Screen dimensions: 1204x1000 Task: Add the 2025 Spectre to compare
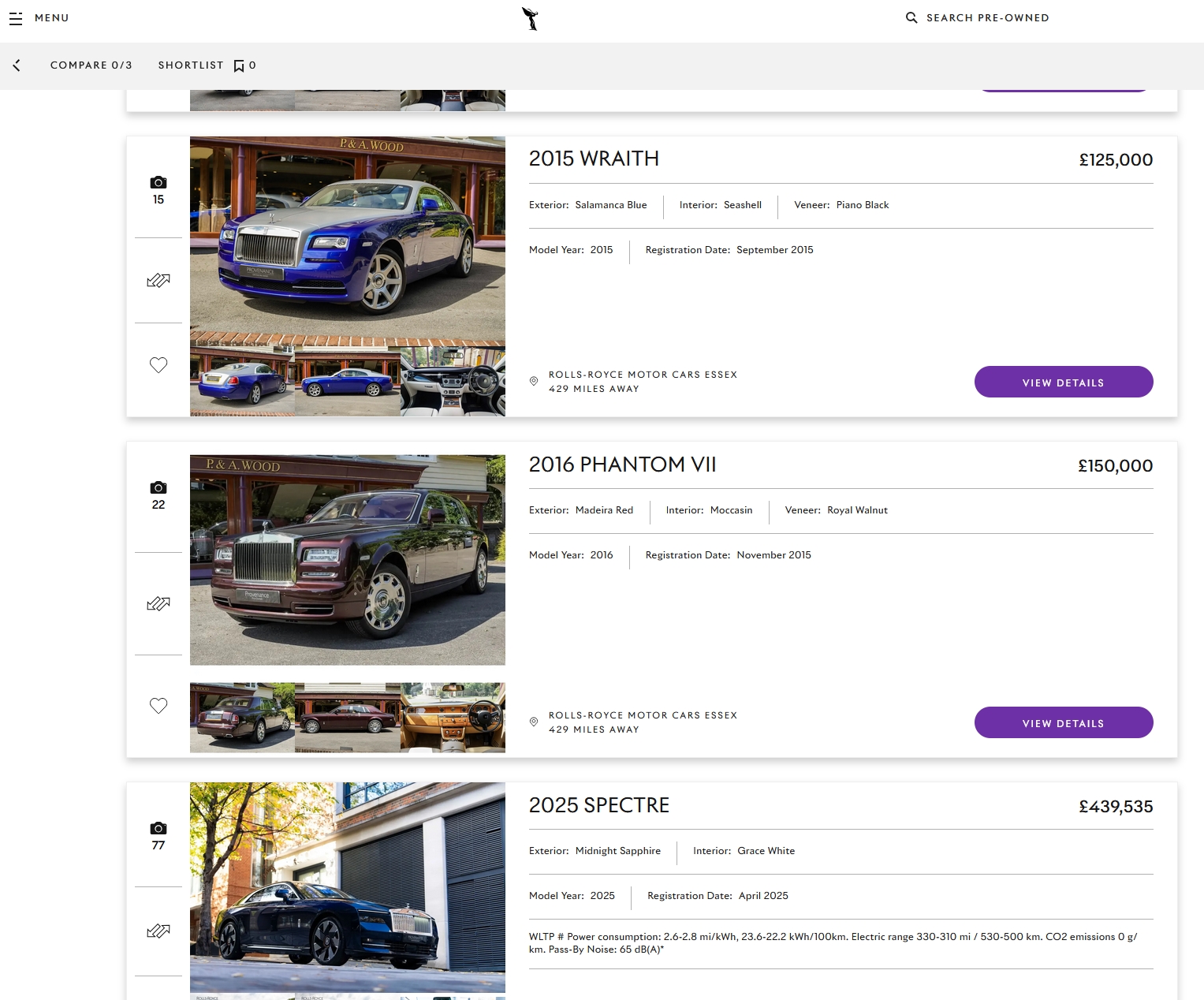(158, 931)
